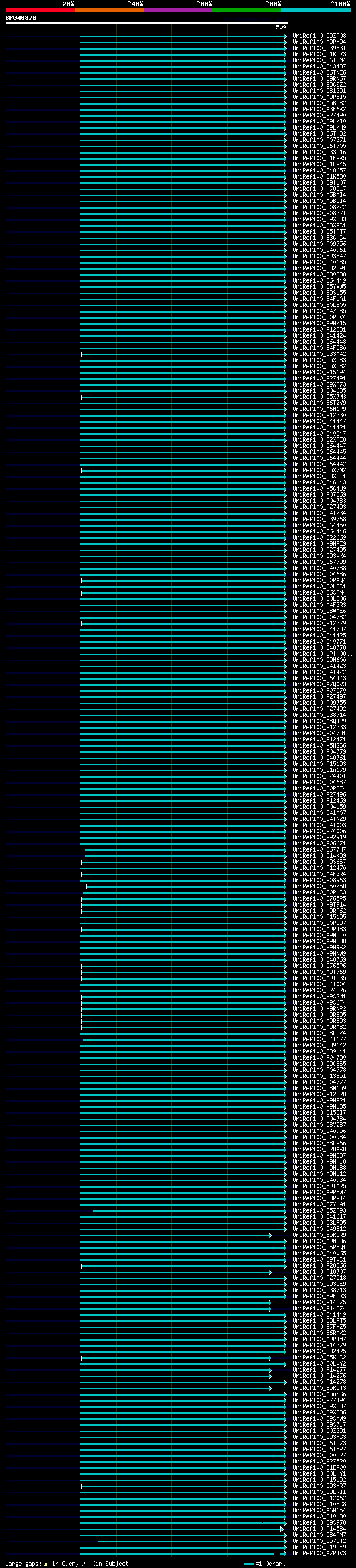Select the label UniRef100_Q19UF9
Image resolution: width=356 pixels, height=1568 pixels.
319,1547
